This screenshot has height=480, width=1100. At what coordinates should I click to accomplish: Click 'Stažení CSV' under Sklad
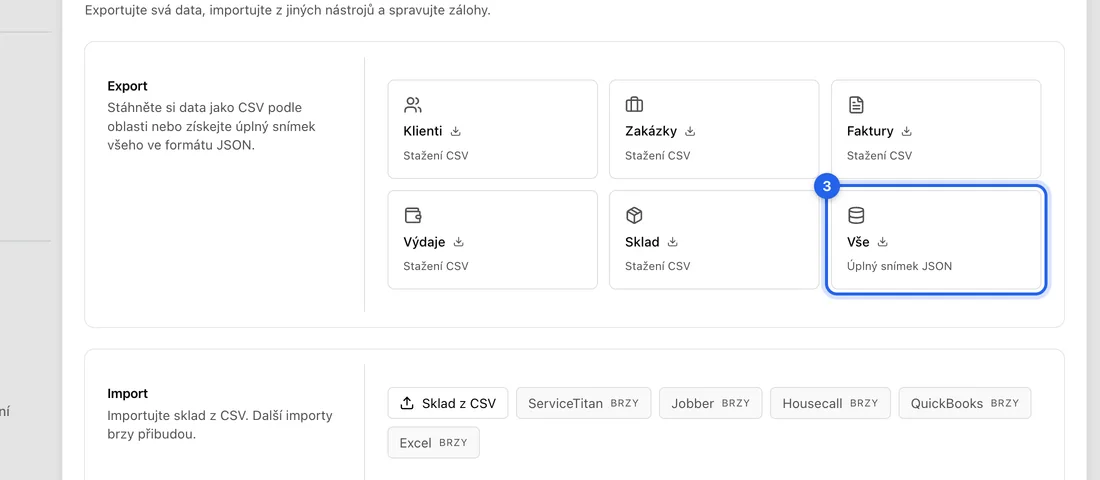[657, 266]
